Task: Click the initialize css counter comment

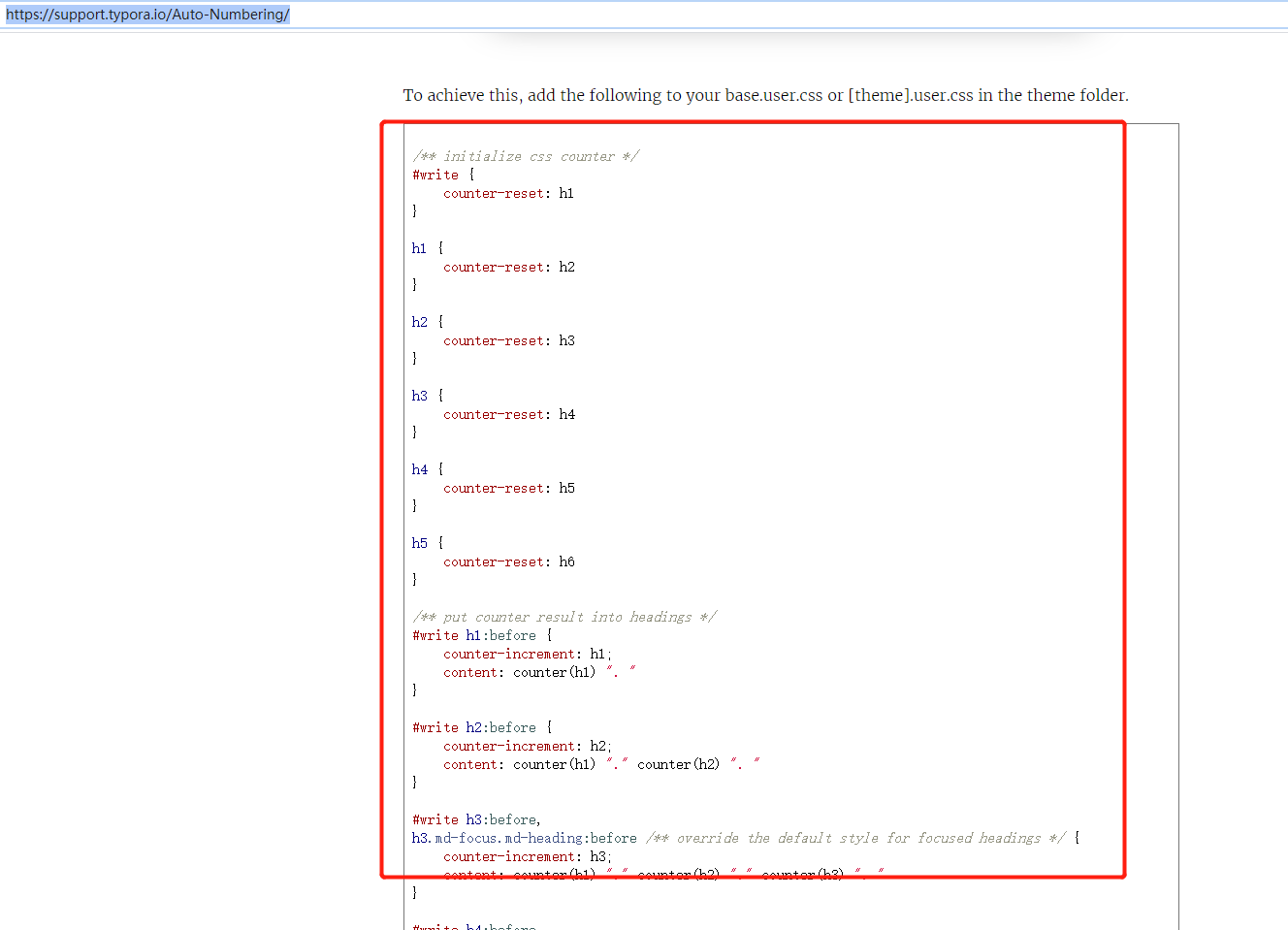Action: (x=525, y=155)
